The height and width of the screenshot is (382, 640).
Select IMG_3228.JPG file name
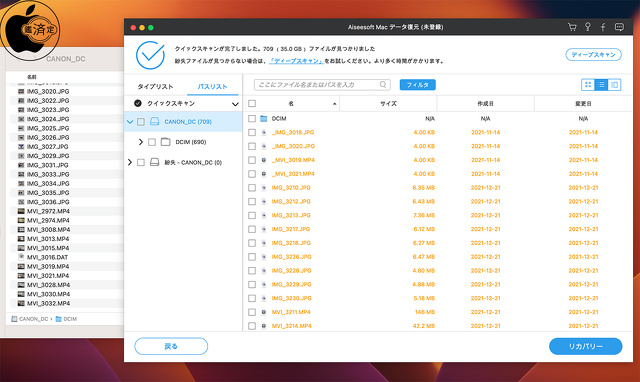[x=291, y=271]
